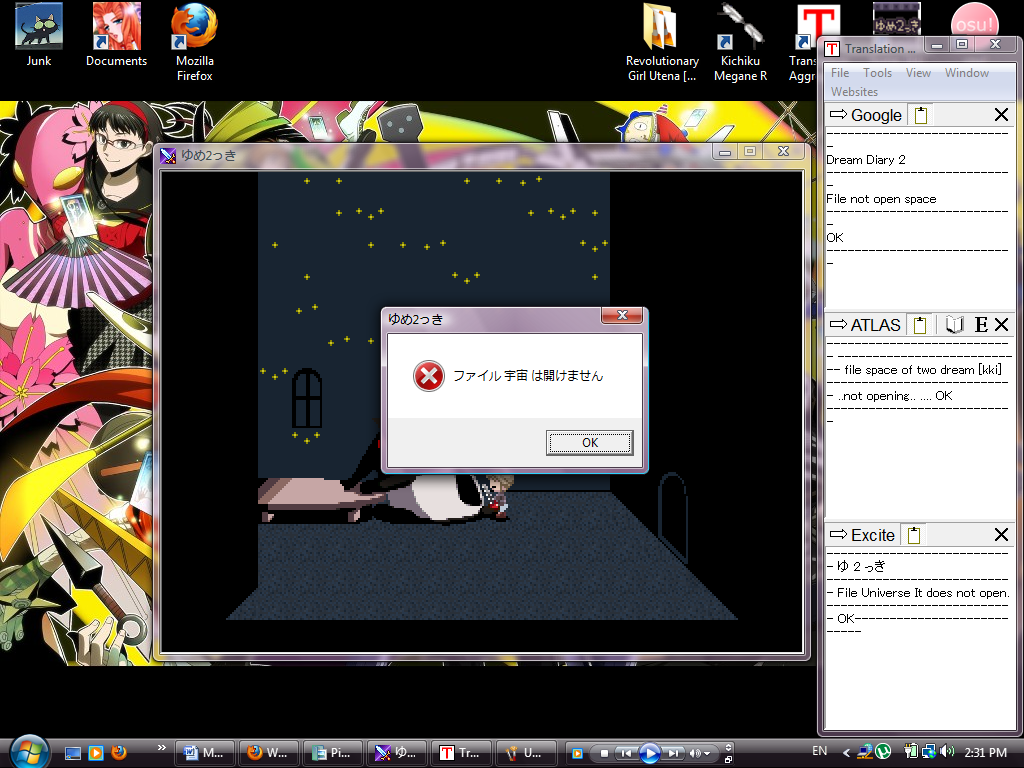The image size is (1024, 768).
Task: Skip to next track in toolbar
Action: 674,754
